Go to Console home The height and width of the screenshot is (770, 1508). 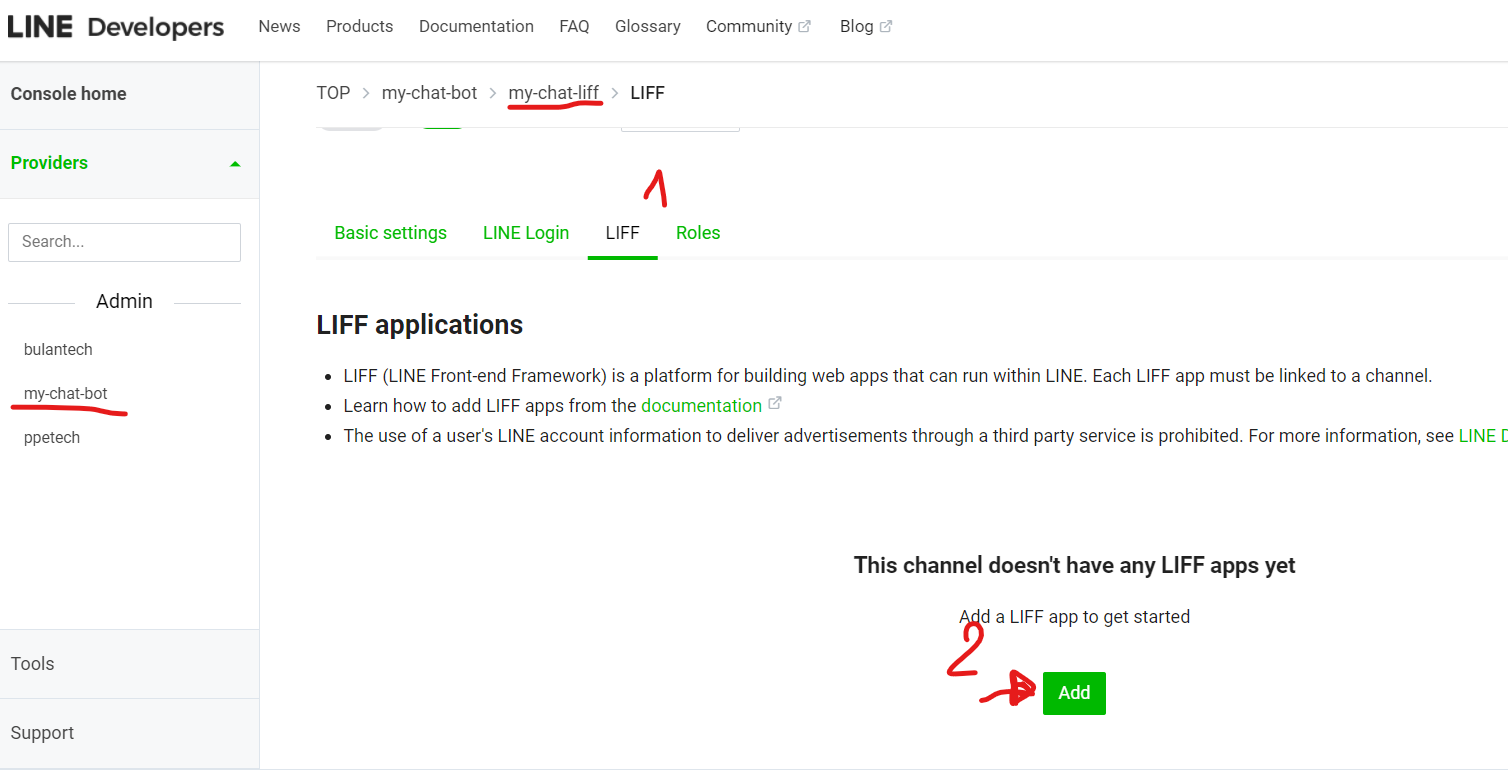68,93
